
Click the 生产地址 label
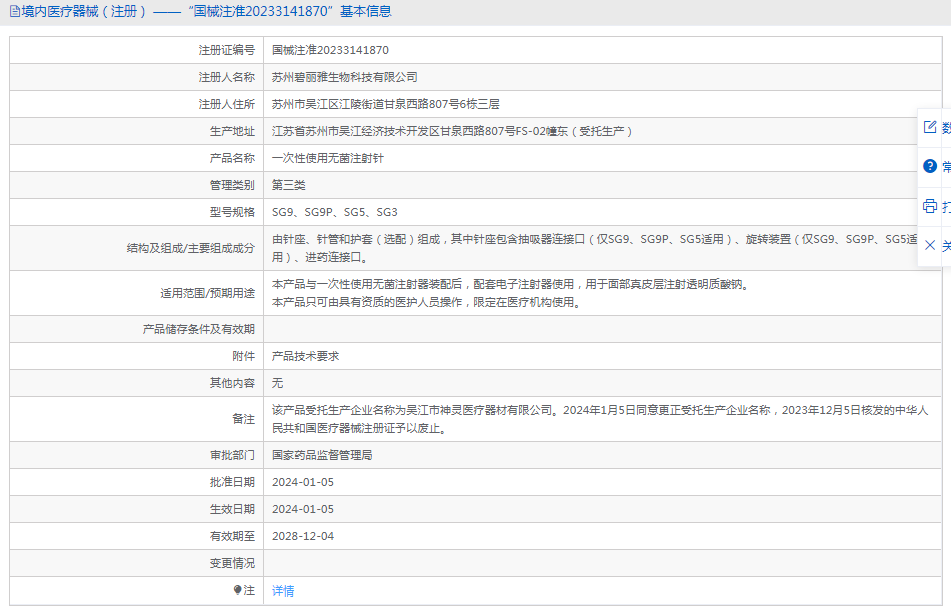[x=232, y=131]
